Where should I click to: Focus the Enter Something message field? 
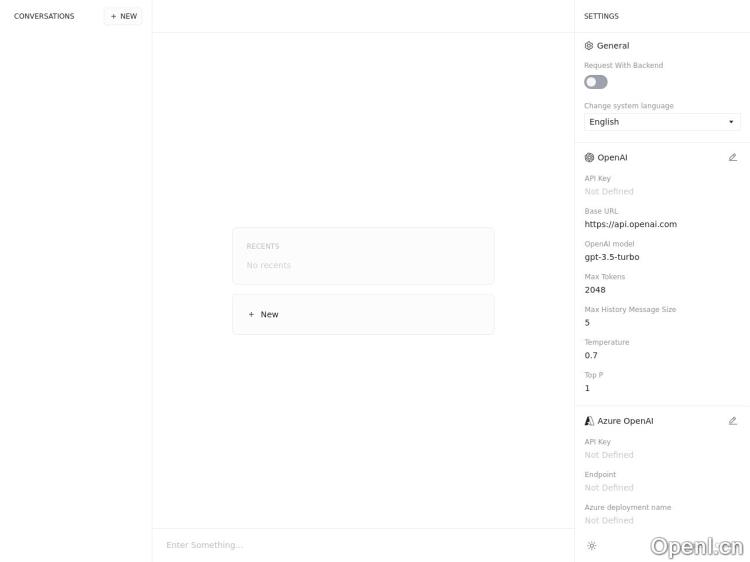coord(363,545)
